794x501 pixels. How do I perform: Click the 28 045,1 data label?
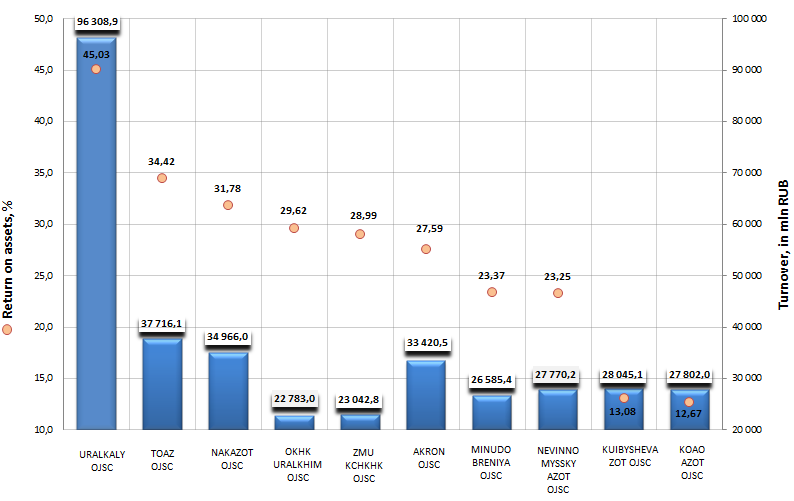622,375
